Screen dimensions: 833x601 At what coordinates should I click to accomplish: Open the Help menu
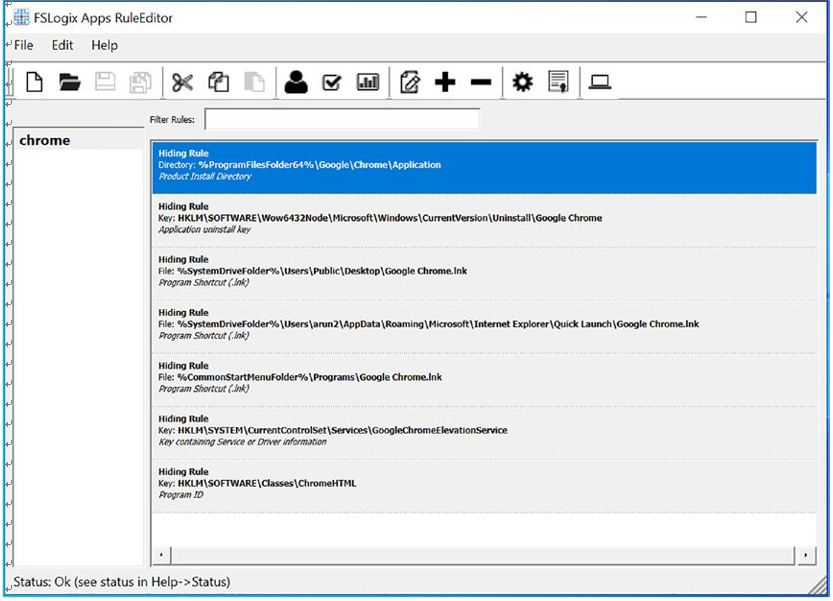pos(104,45)
